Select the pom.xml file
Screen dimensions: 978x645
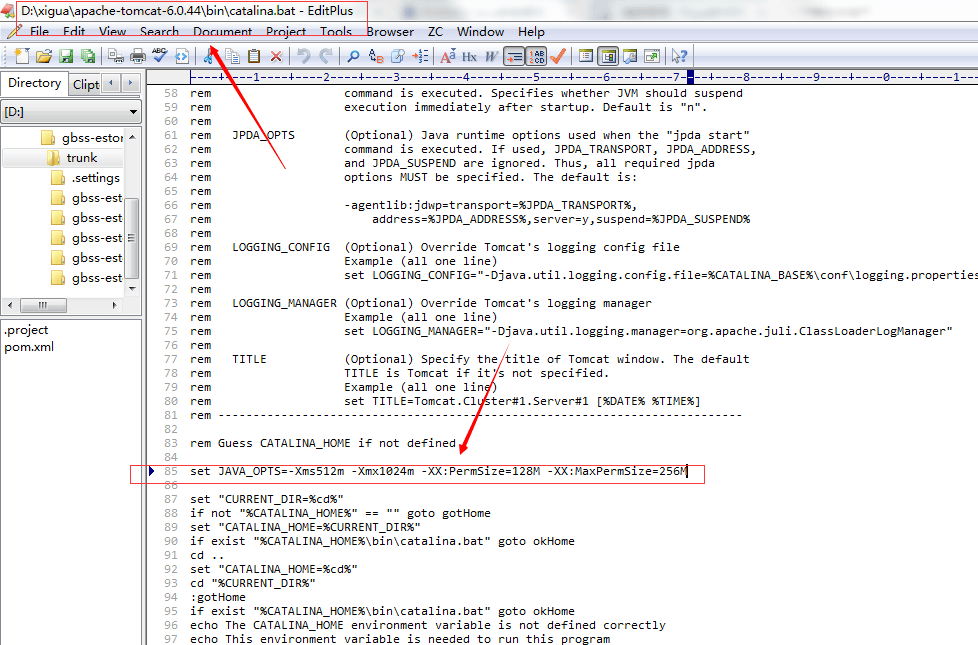click(x=29, y=347)
